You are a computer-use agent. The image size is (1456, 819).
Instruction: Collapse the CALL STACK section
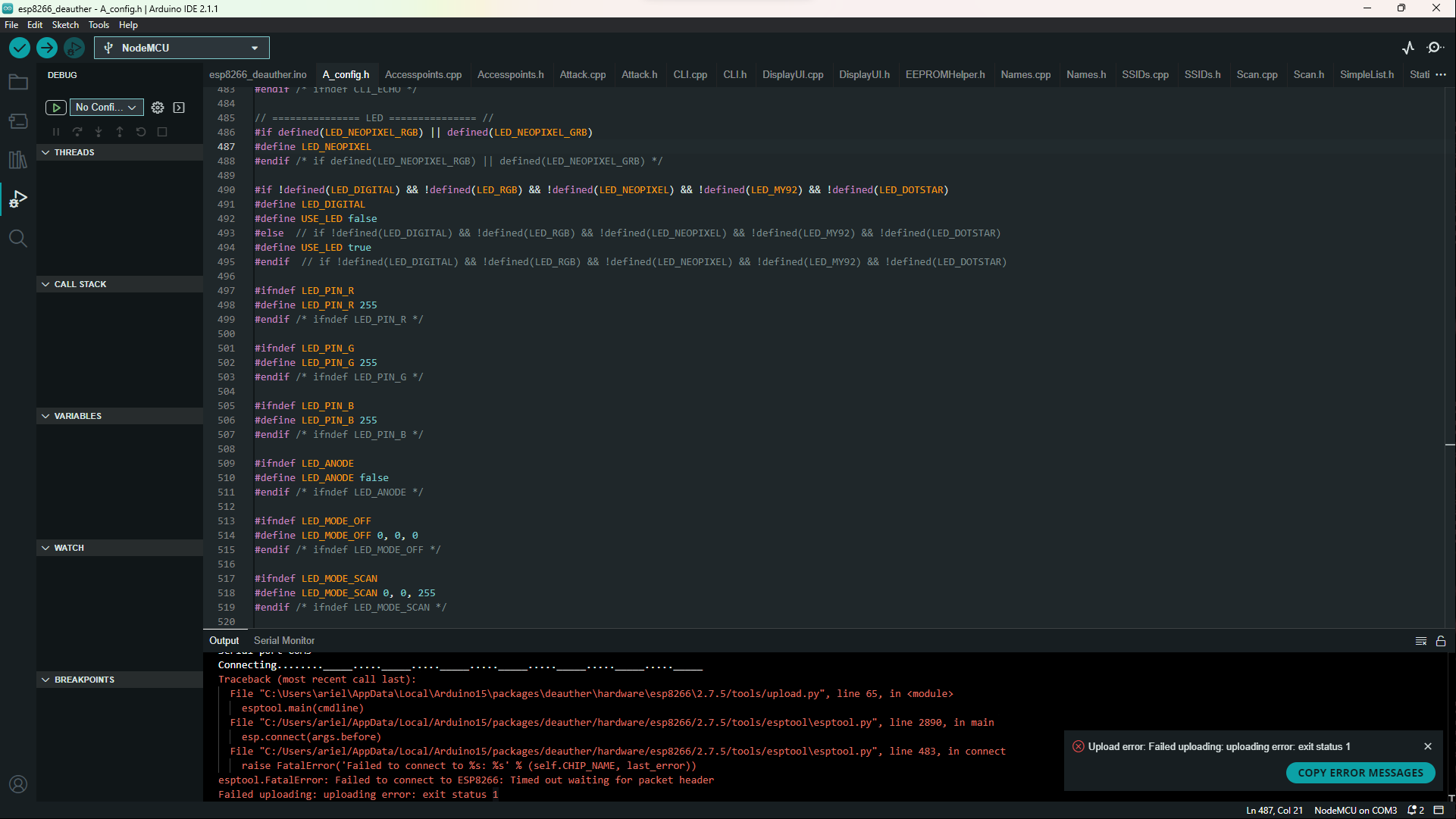(45, 283)
